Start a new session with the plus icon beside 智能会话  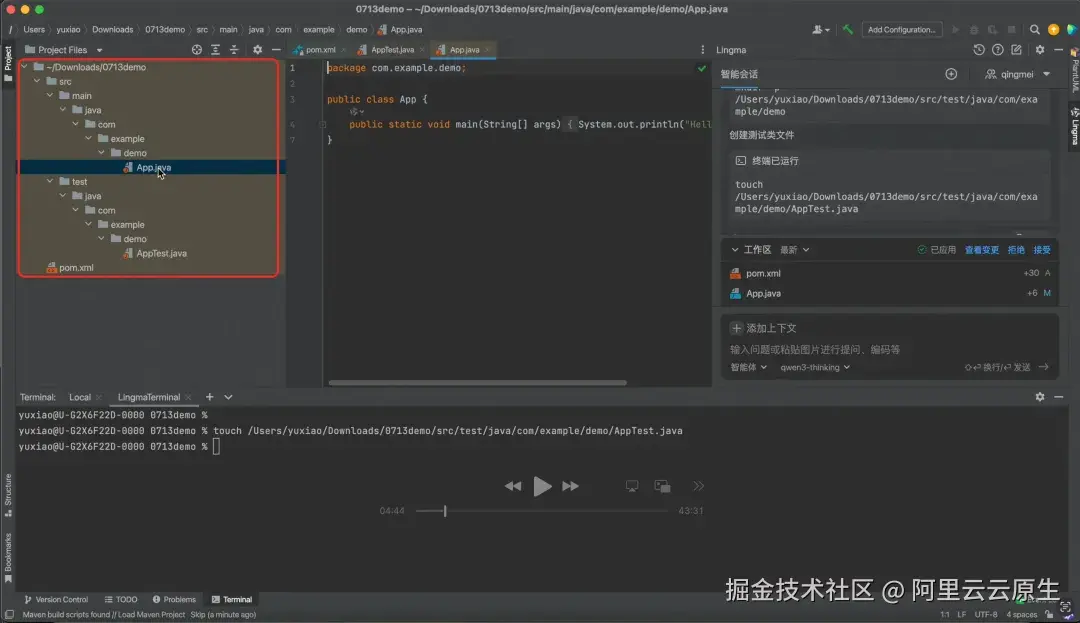point(951,74)
